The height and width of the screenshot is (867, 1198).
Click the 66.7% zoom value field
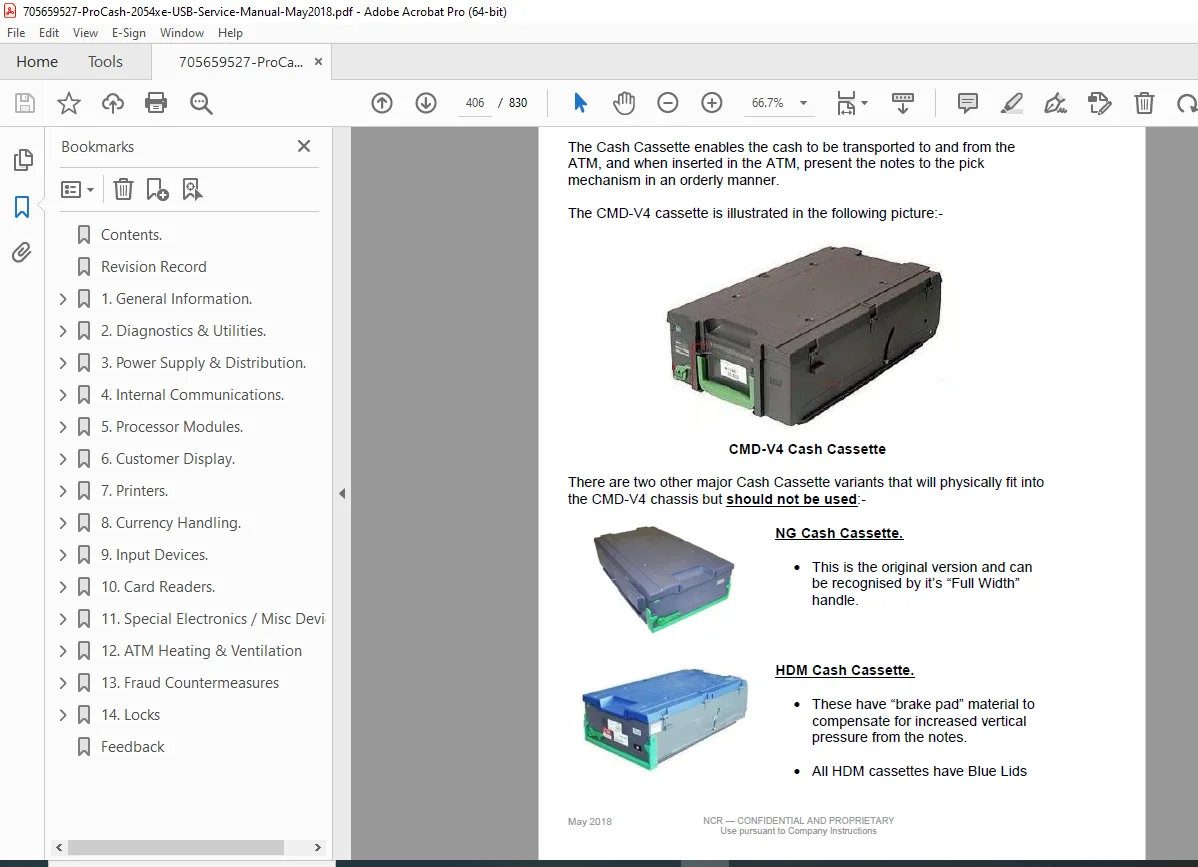coord(768,103)
